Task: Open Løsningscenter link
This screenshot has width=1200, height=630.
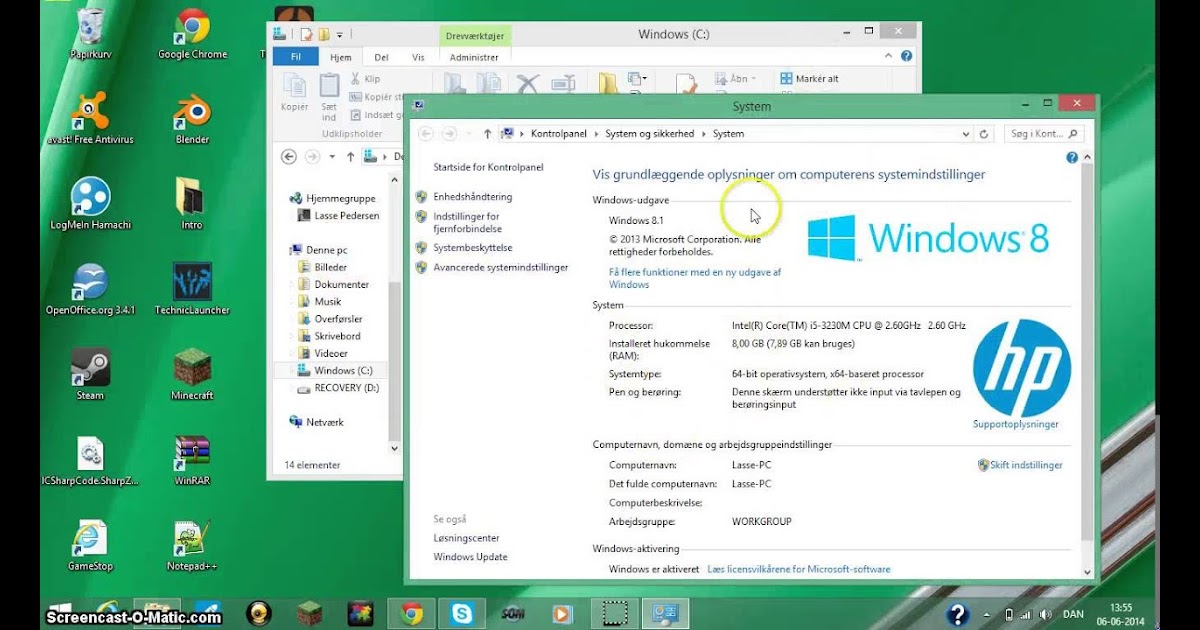Action: click(466, 538)
